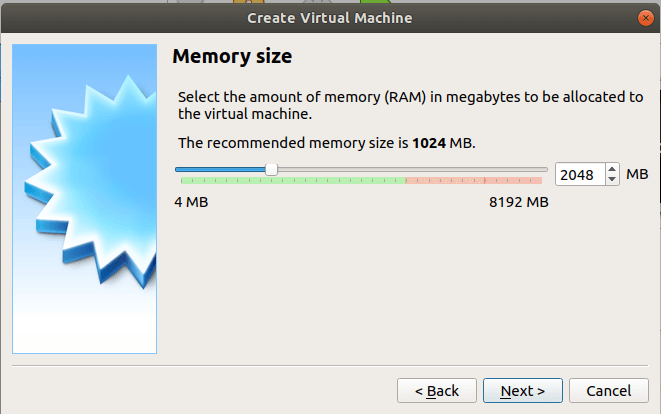Click the Memory size heading
This screenshot has width=661, height=414.
pyautogui.click(x=232, y=57)
